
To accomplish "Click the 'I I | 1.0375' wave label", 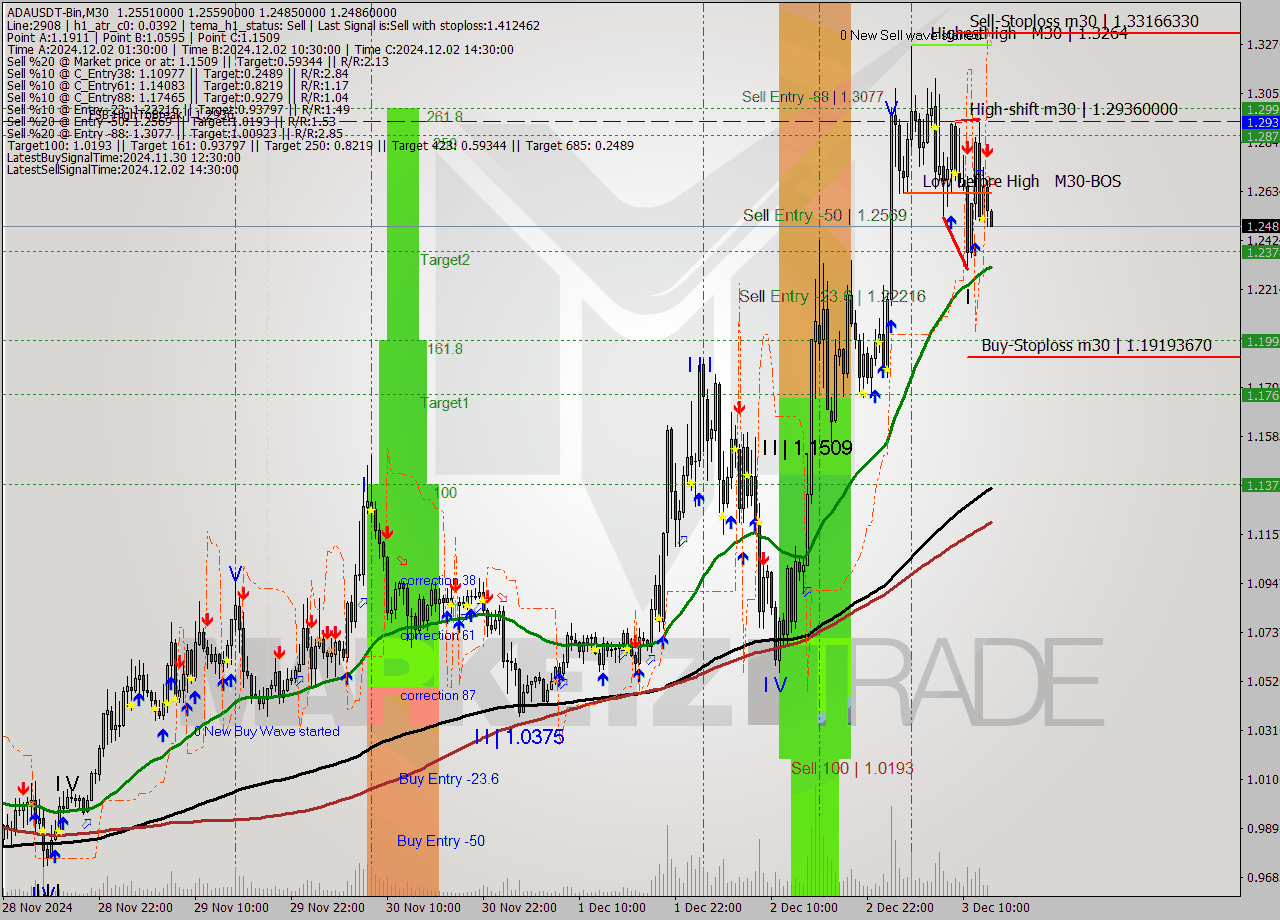I will click(x=519, y=737).
